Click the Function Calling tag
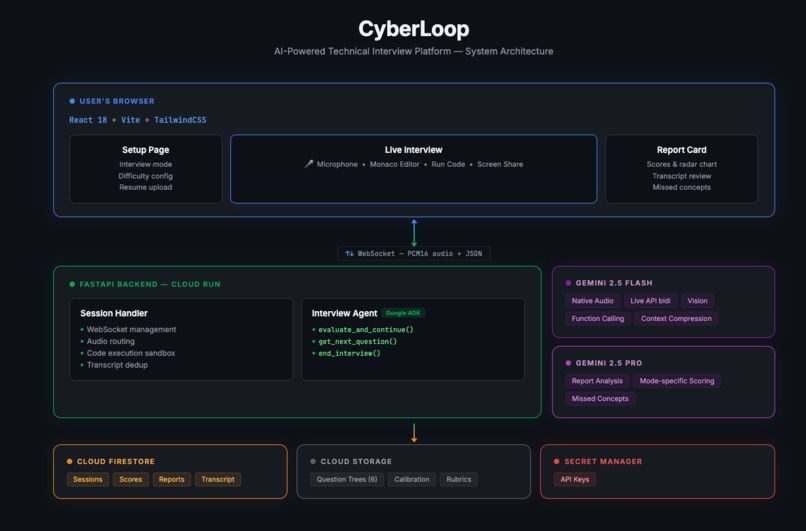806x531 pixels. tap(598, 319)
